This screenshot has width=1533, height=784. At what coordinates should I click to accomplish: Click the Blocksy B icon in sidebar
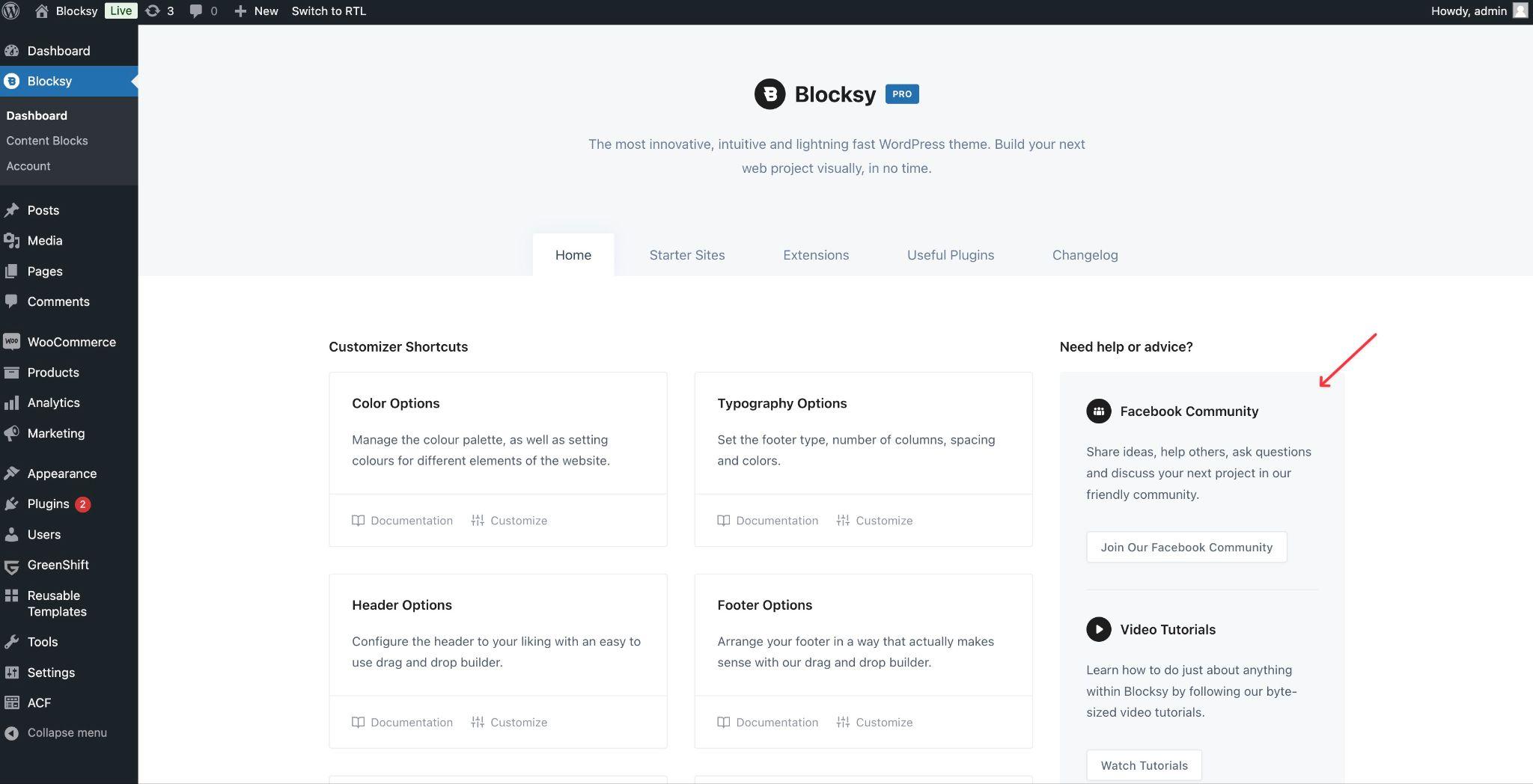11,81
